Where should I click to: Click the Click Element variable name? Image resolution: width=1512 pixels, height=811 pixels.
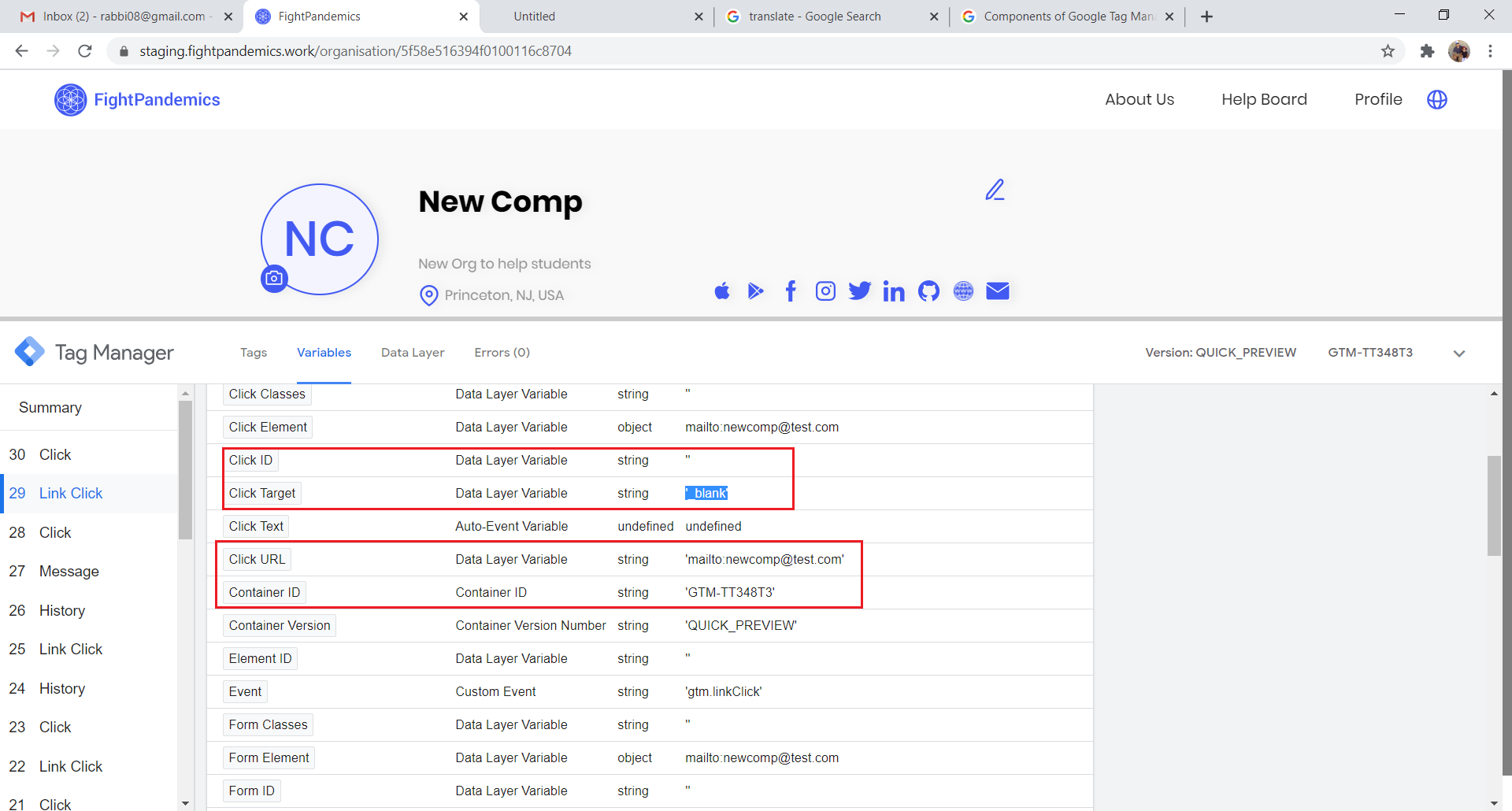(x=268, y=427)
